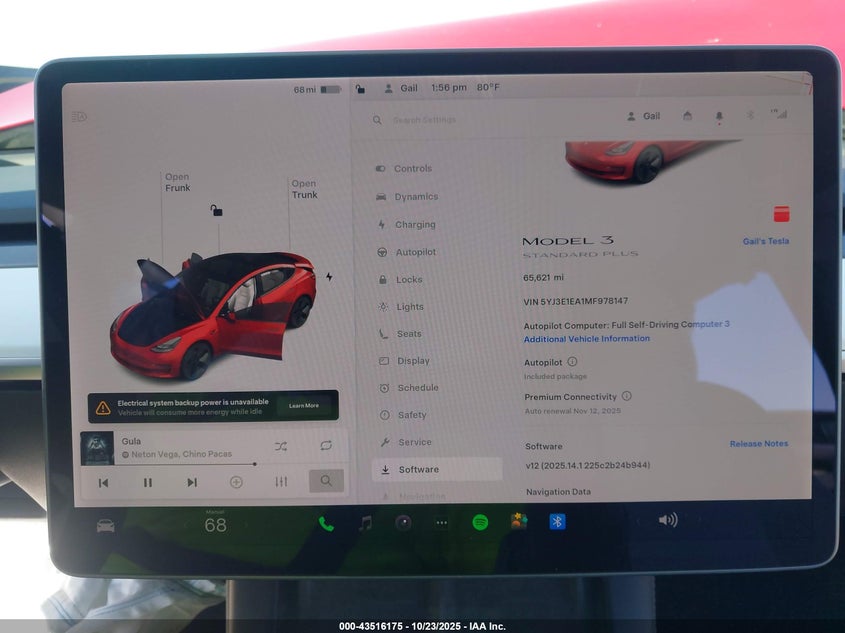The image size is (845, 633).
Task: Open the Gail driver profile dropdown
Action: 643,116
